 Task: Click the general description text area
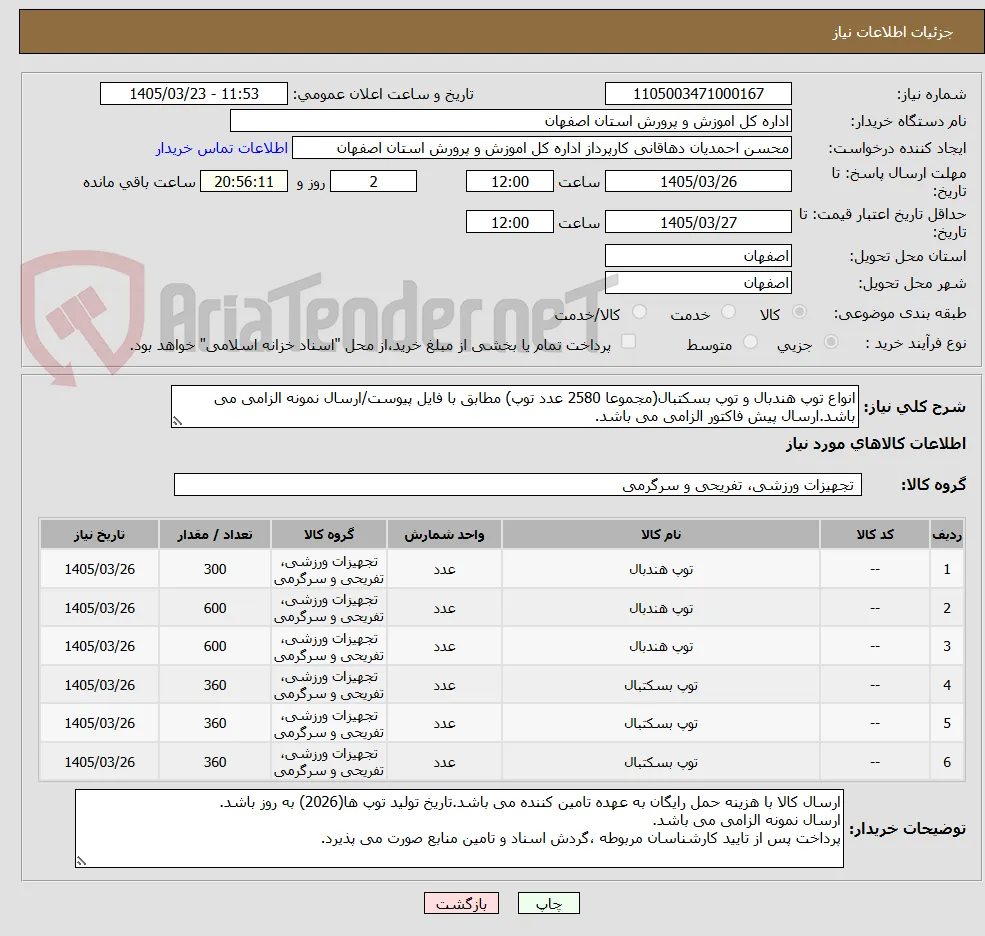coord(514,407)
